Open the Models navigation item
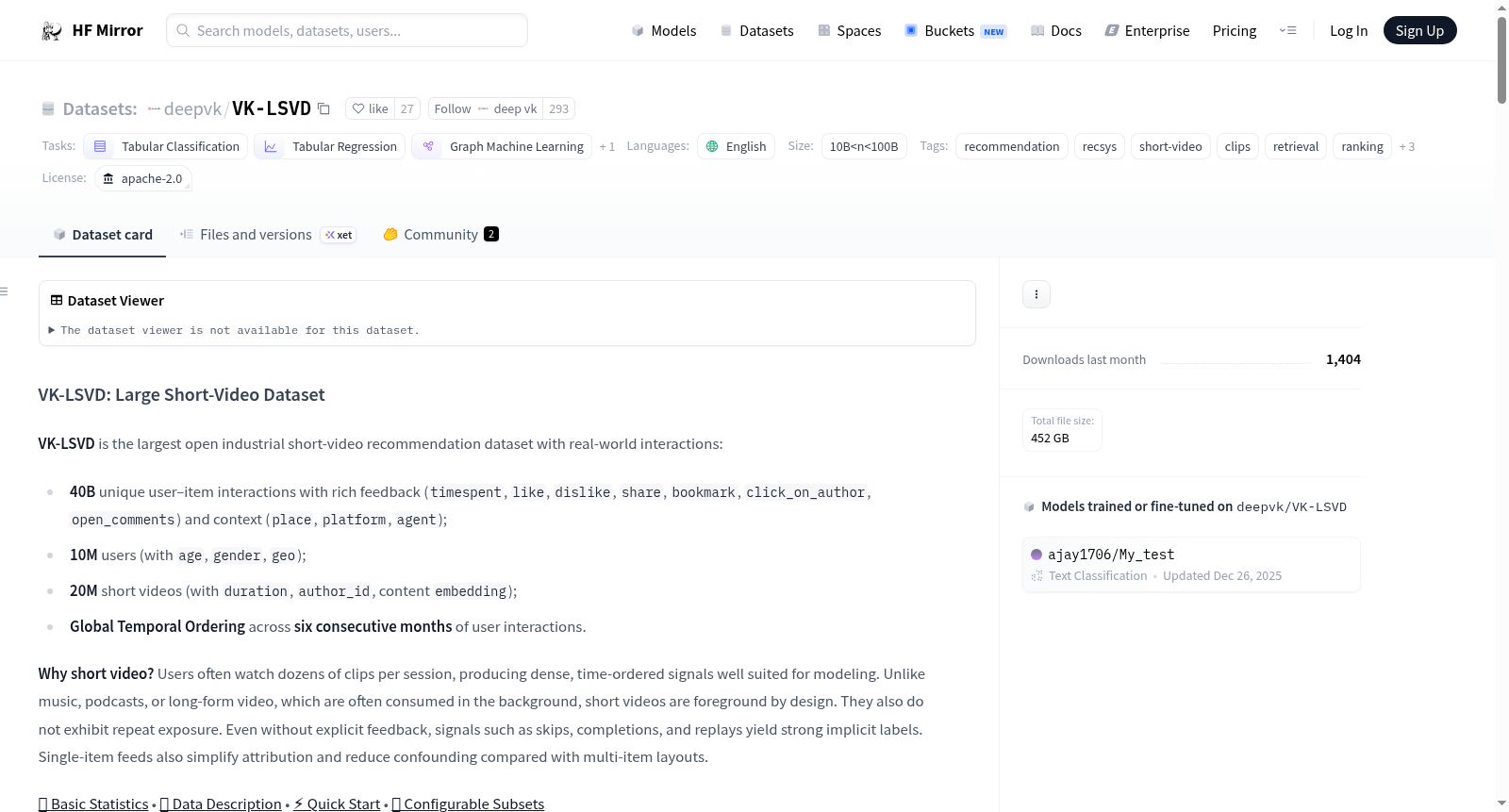The image size is (1509, 812). (664, 31)
